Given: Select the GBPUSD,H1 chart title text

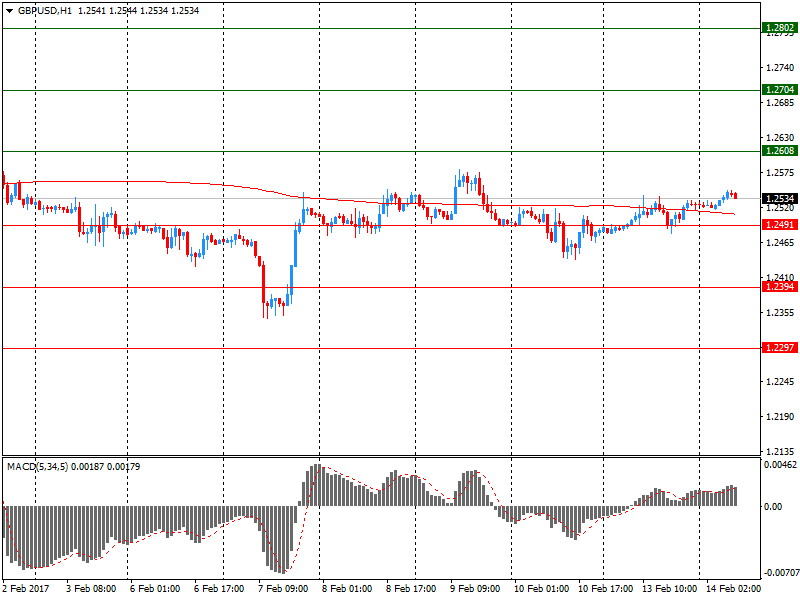Looking at the screenshot, I should [45, 11].
